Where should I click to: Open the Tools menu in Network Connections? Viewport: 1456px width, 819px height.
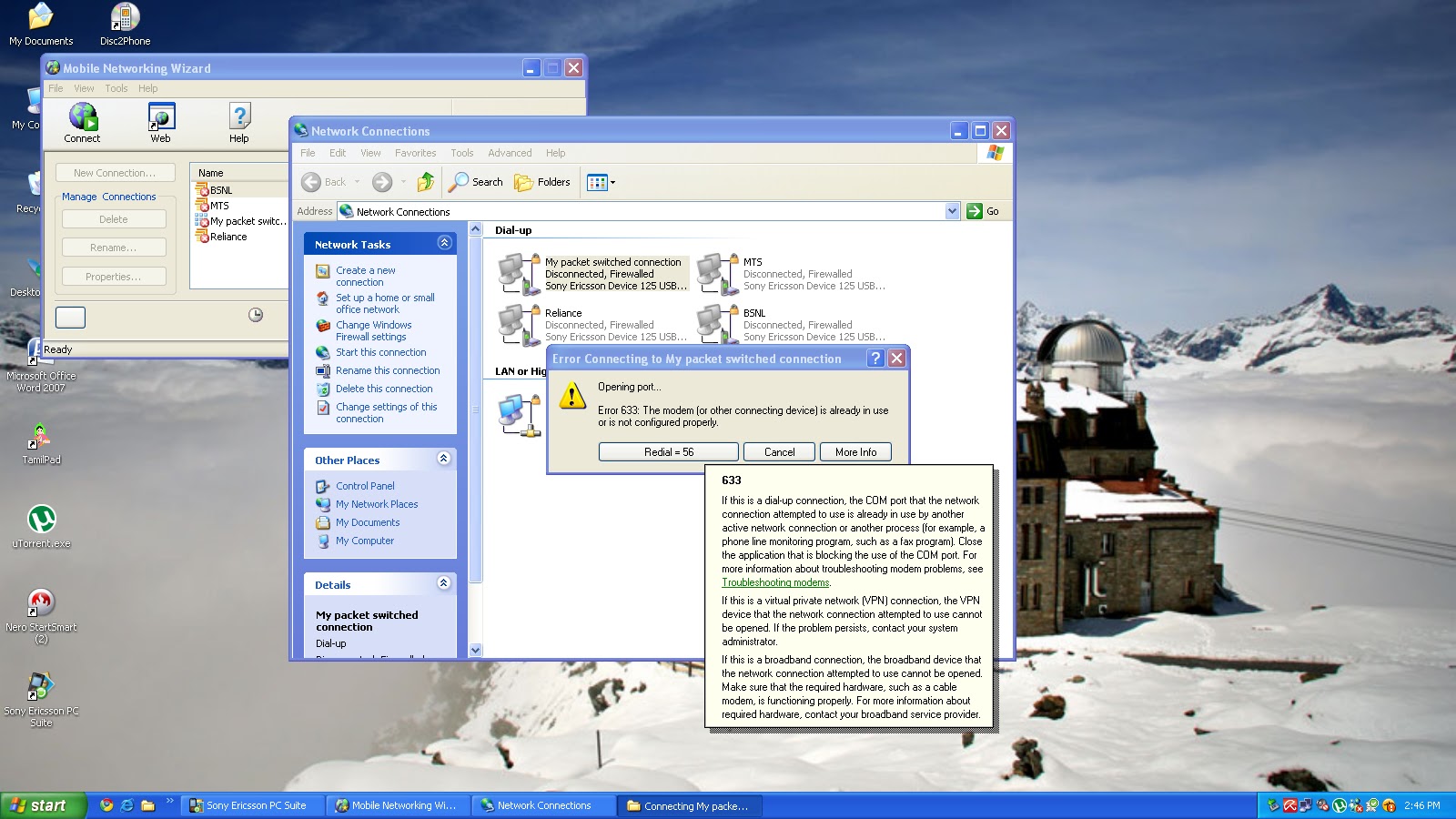[462, 153]
